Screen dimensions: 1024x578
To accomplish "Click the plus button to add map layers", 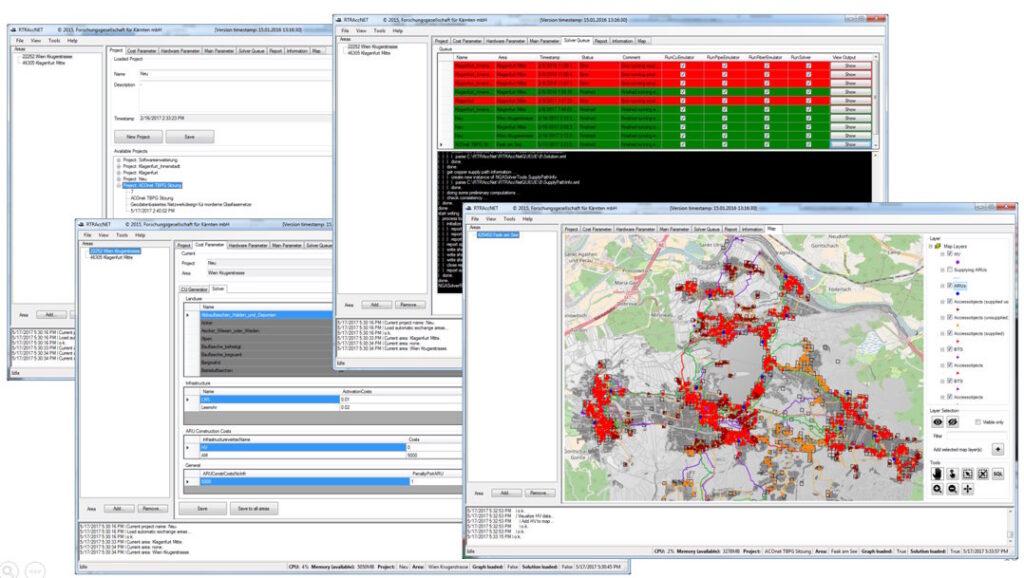I will click(x=997, y=450).
